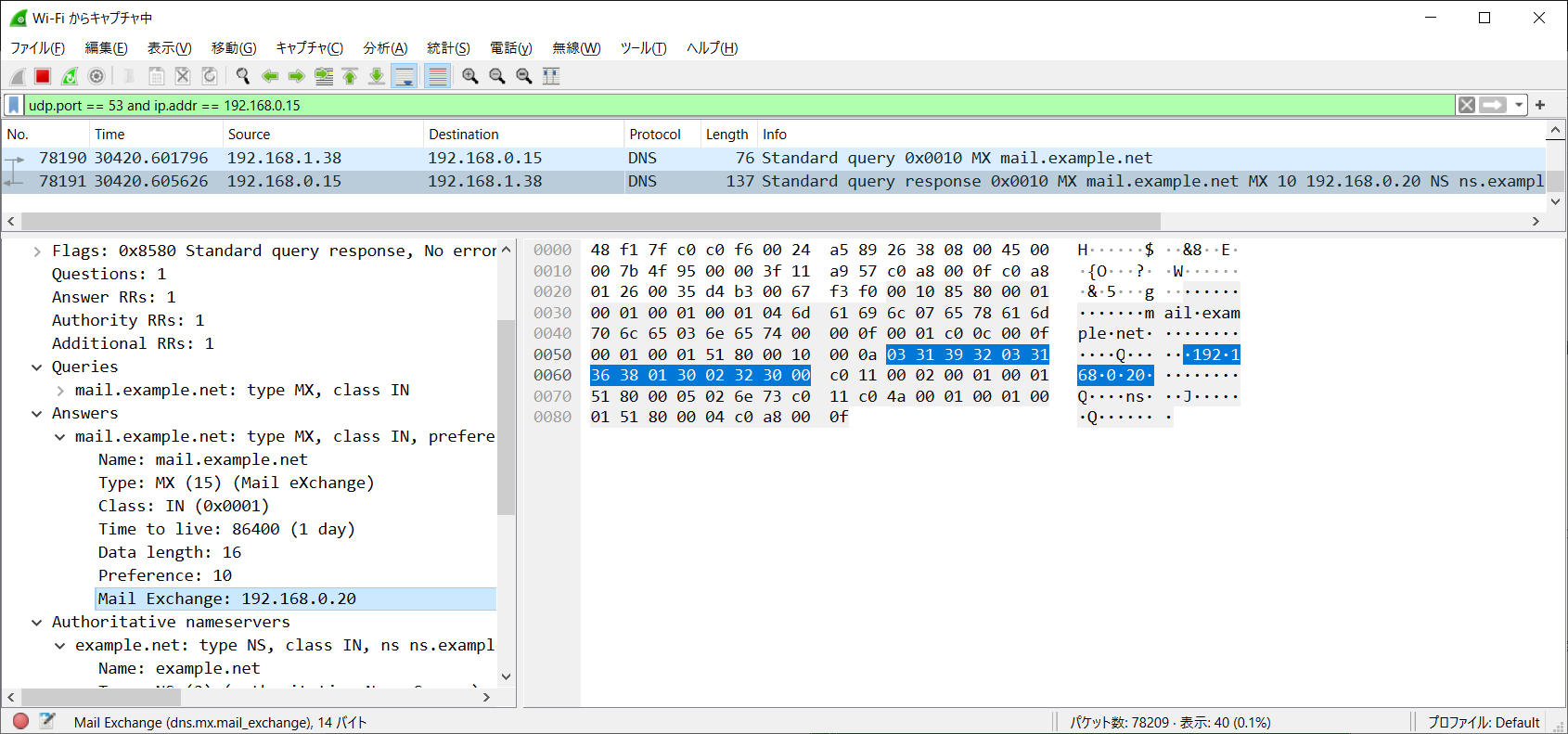Jump to the last packet

click(377, 76)
